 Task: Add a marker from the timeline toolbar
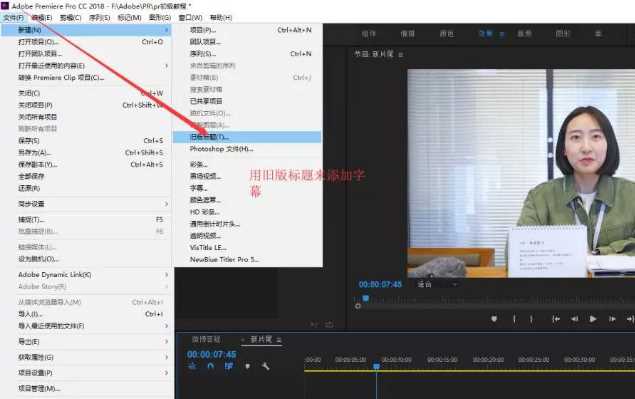click(247, 366)
